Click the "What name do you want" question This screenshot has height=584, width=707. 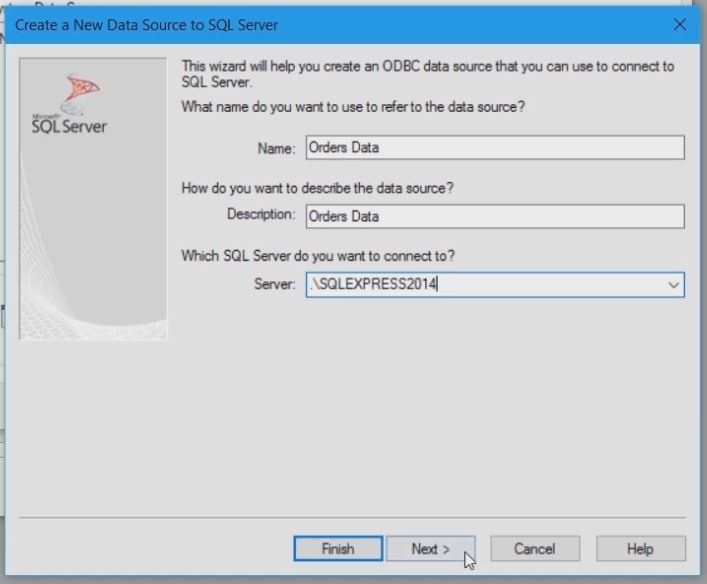click(x=353, y=107)
